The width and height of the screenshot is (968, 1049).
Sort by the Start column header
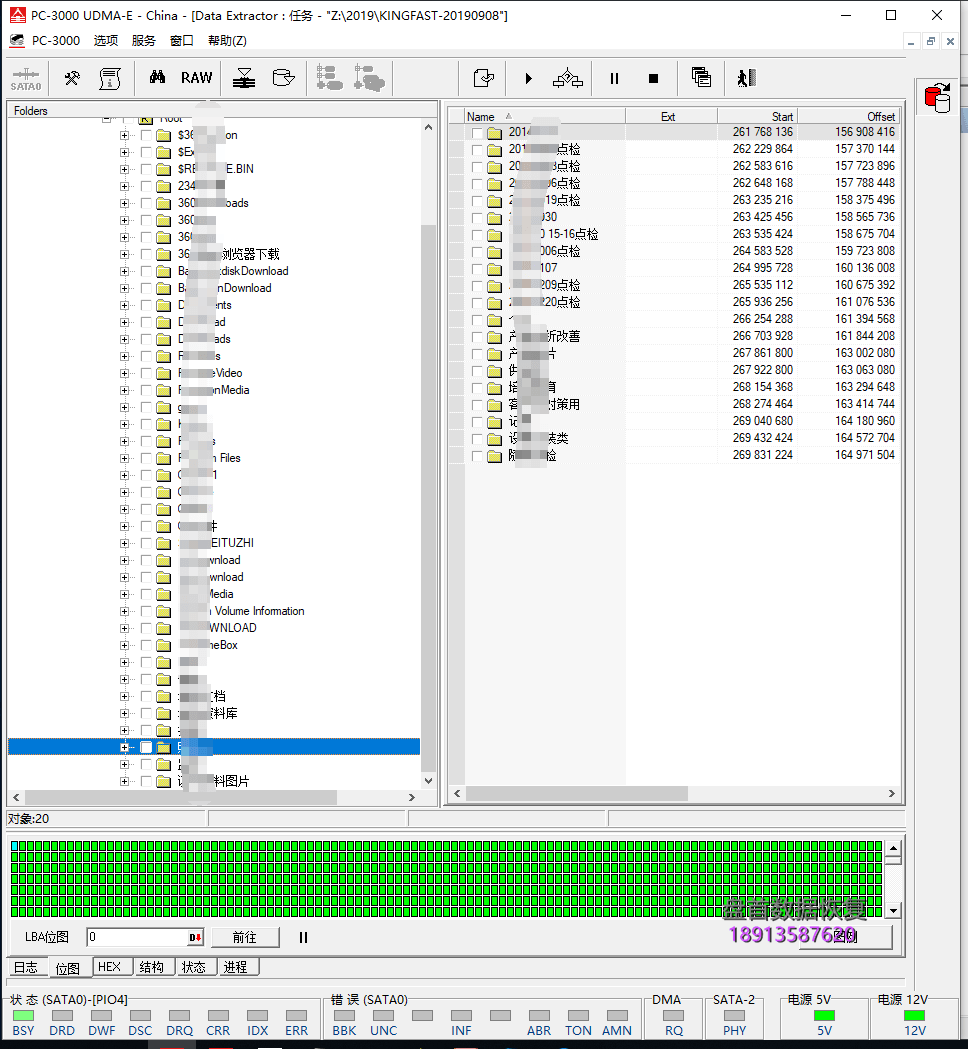click(x=757, y=116)
